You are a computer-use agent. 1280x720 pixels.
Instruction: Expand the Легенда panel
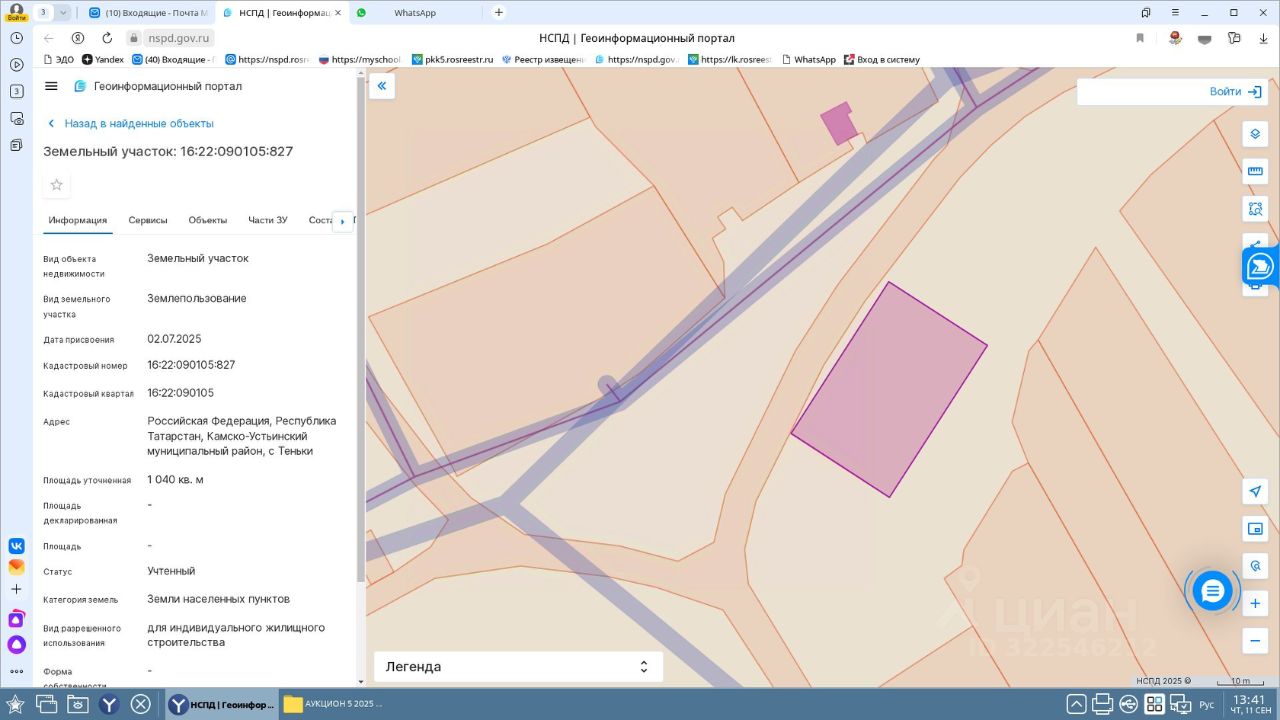(518, 667)
